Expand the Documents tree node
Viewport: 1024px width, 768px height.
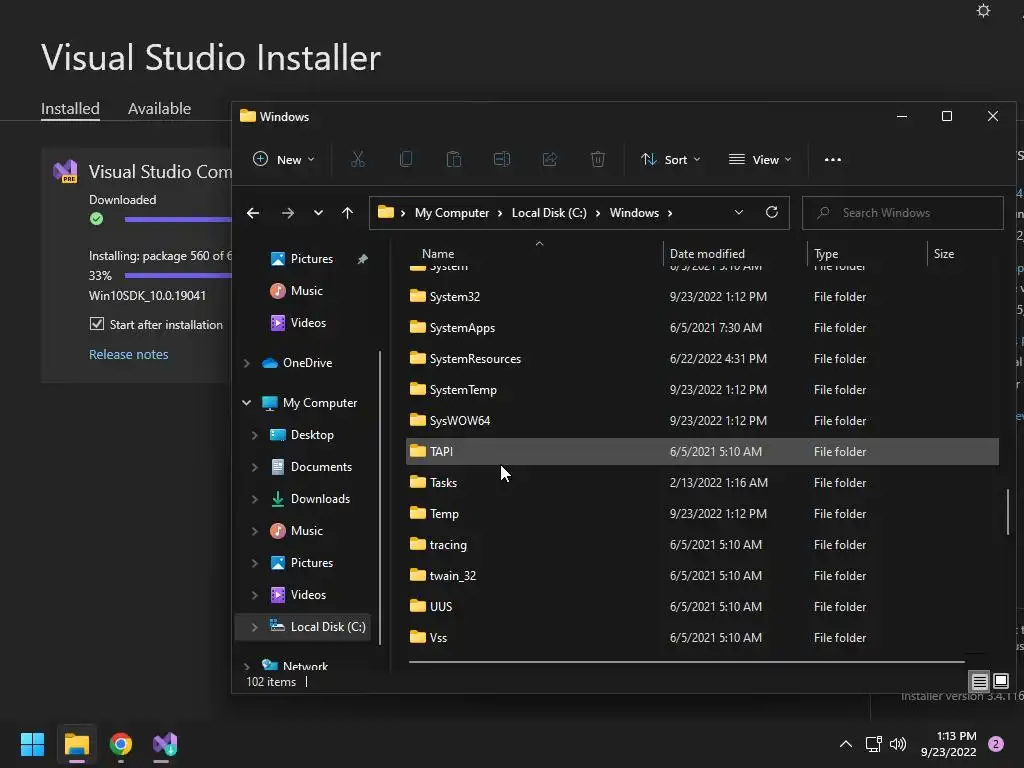255,467
